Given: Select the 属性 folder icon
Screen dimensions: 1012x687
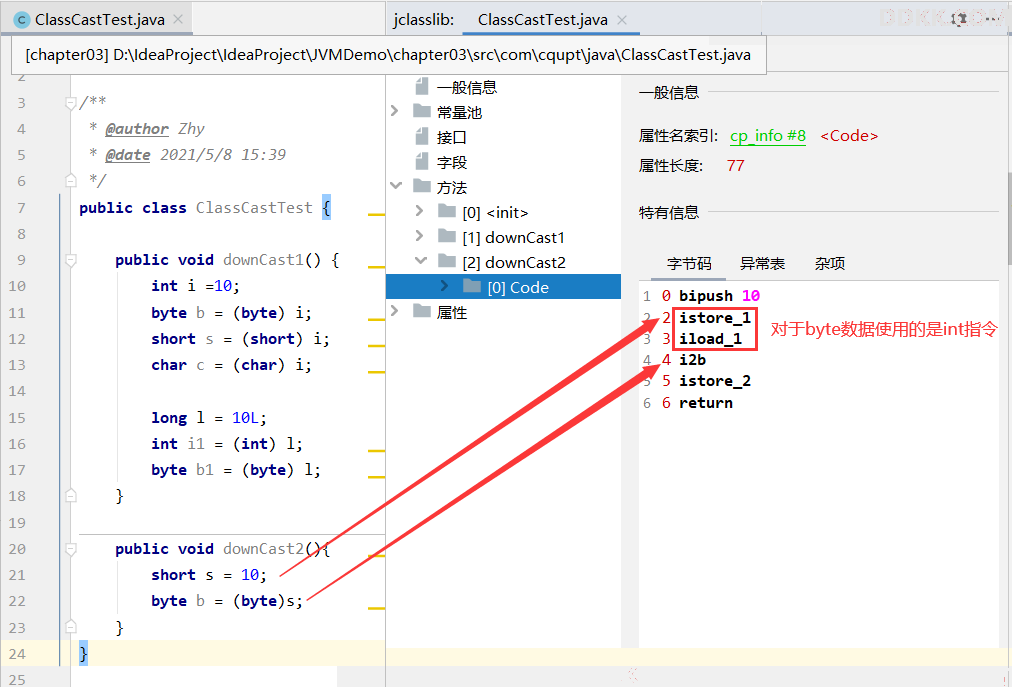Looking at the screenshot, I should (x=422, y=311).
